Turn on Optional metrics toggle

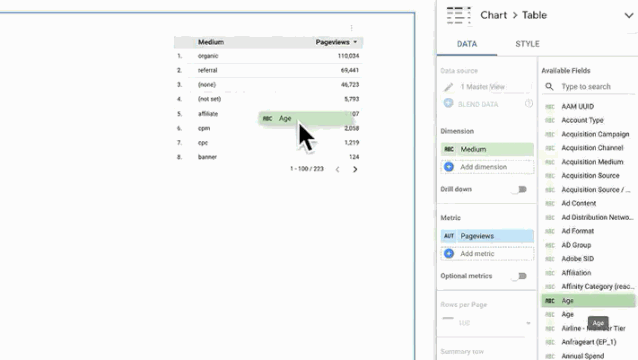520,276
